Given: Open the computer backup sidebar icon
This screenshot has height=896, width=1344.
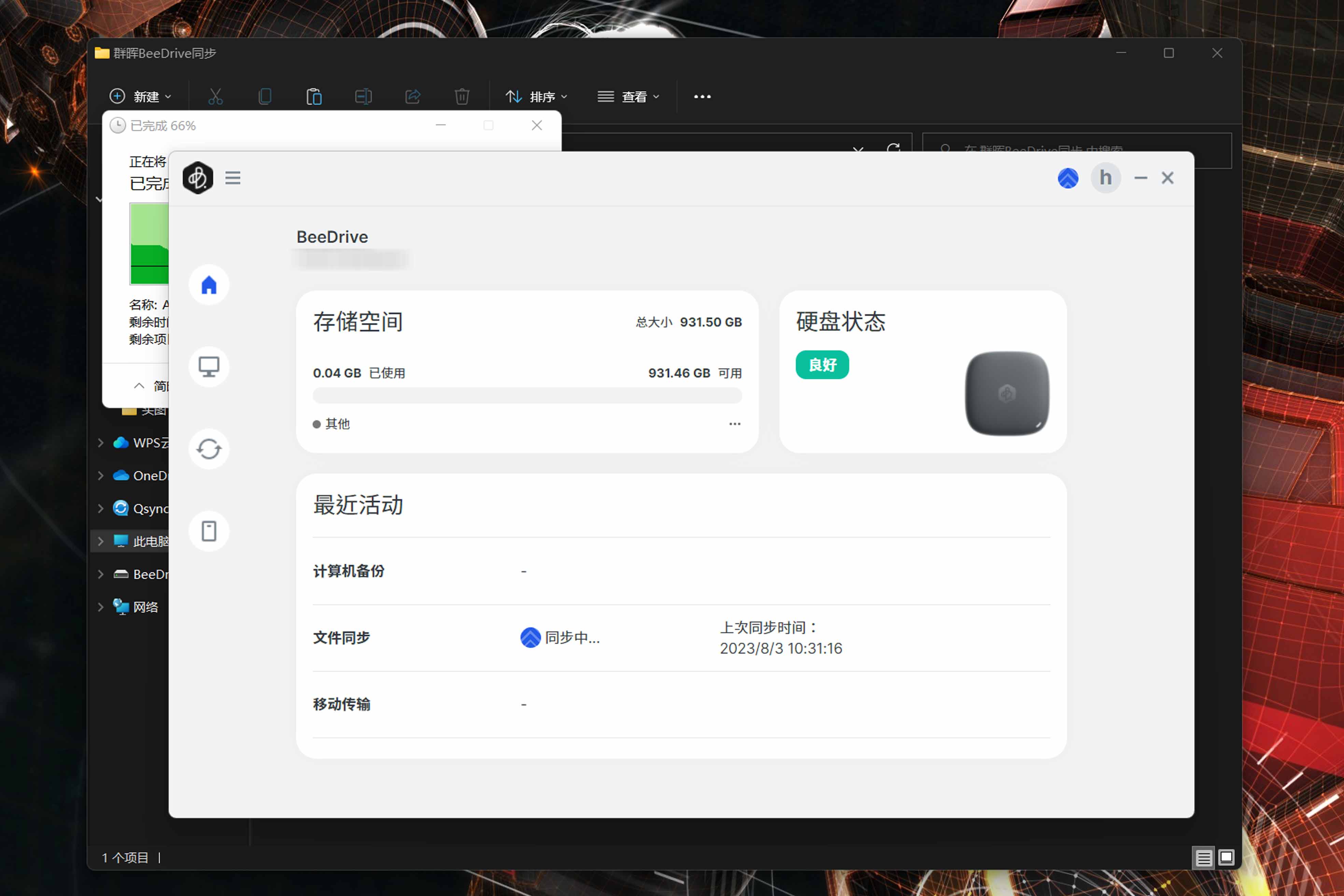Looking at the screenshot, I should 209,366.
